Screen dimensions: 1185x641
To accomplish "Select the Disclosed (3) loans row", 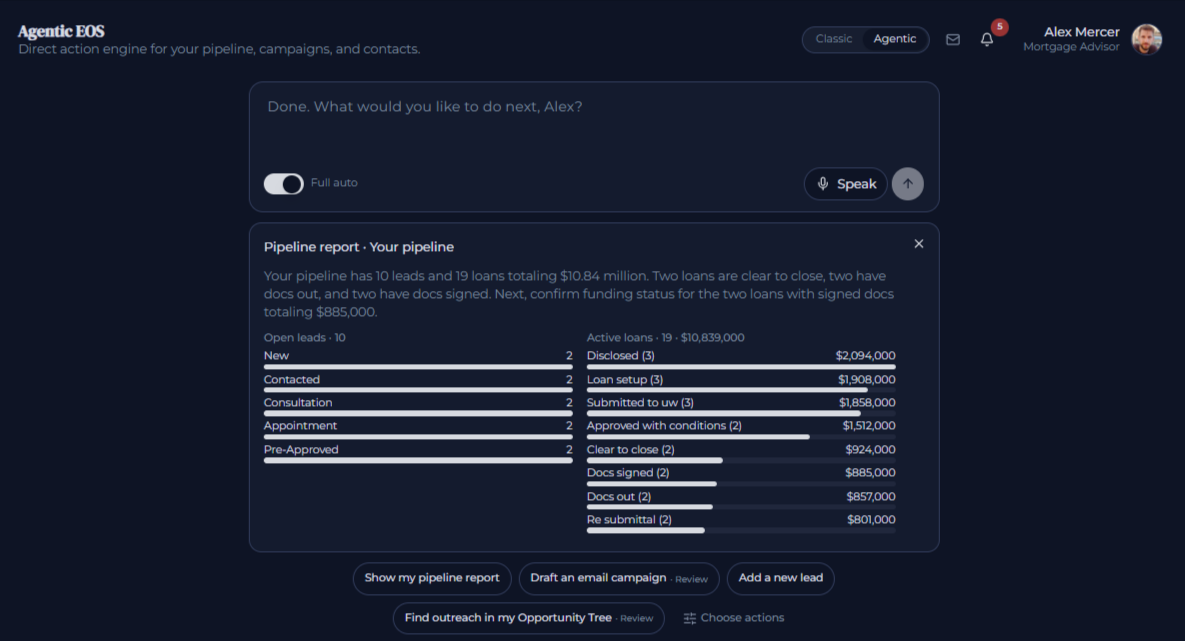I will point(741,359).
